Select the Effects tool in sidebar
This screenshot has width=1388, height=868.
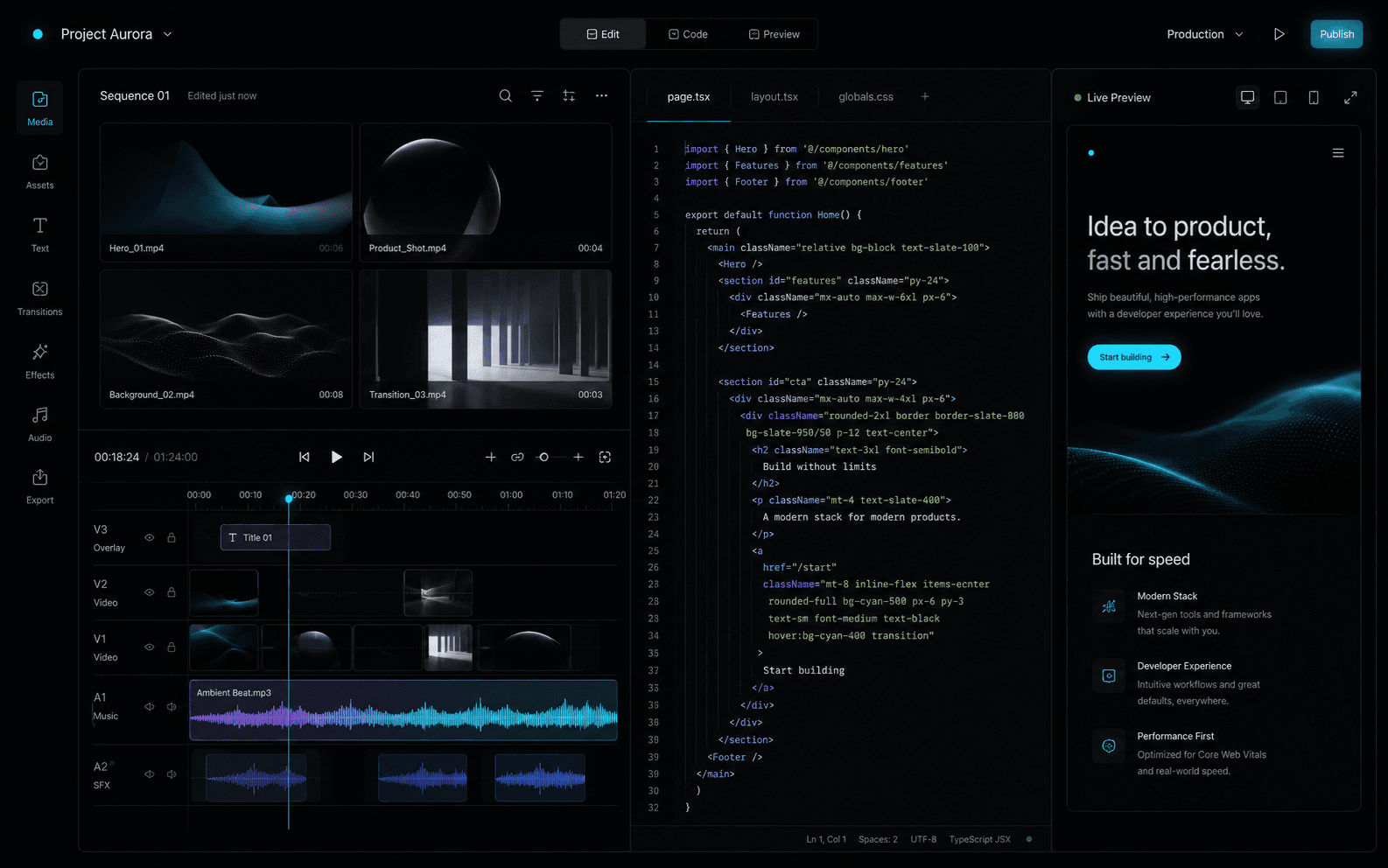[x=39, y=360]
